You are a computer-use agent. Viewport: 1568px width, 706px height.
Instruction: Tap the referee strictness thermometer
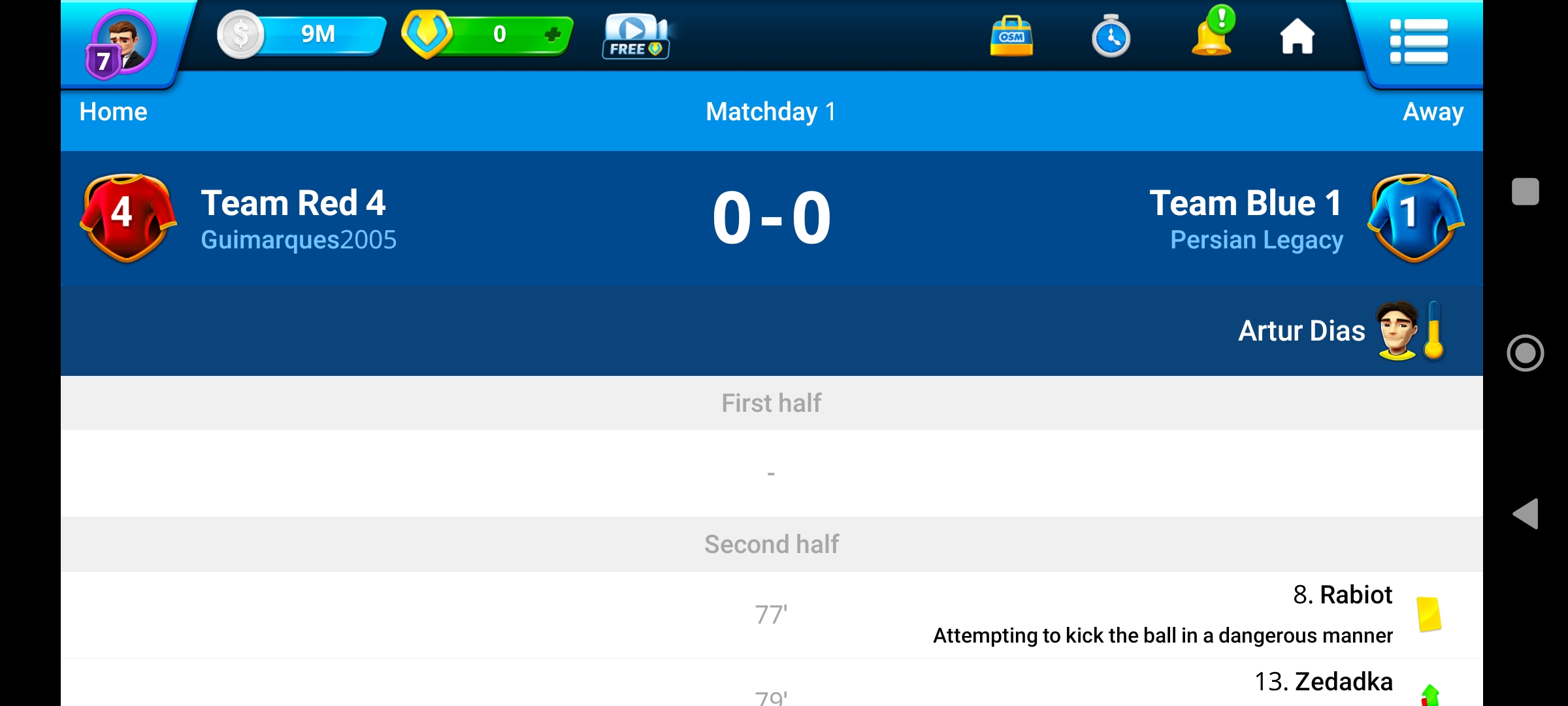(1434, 331)
